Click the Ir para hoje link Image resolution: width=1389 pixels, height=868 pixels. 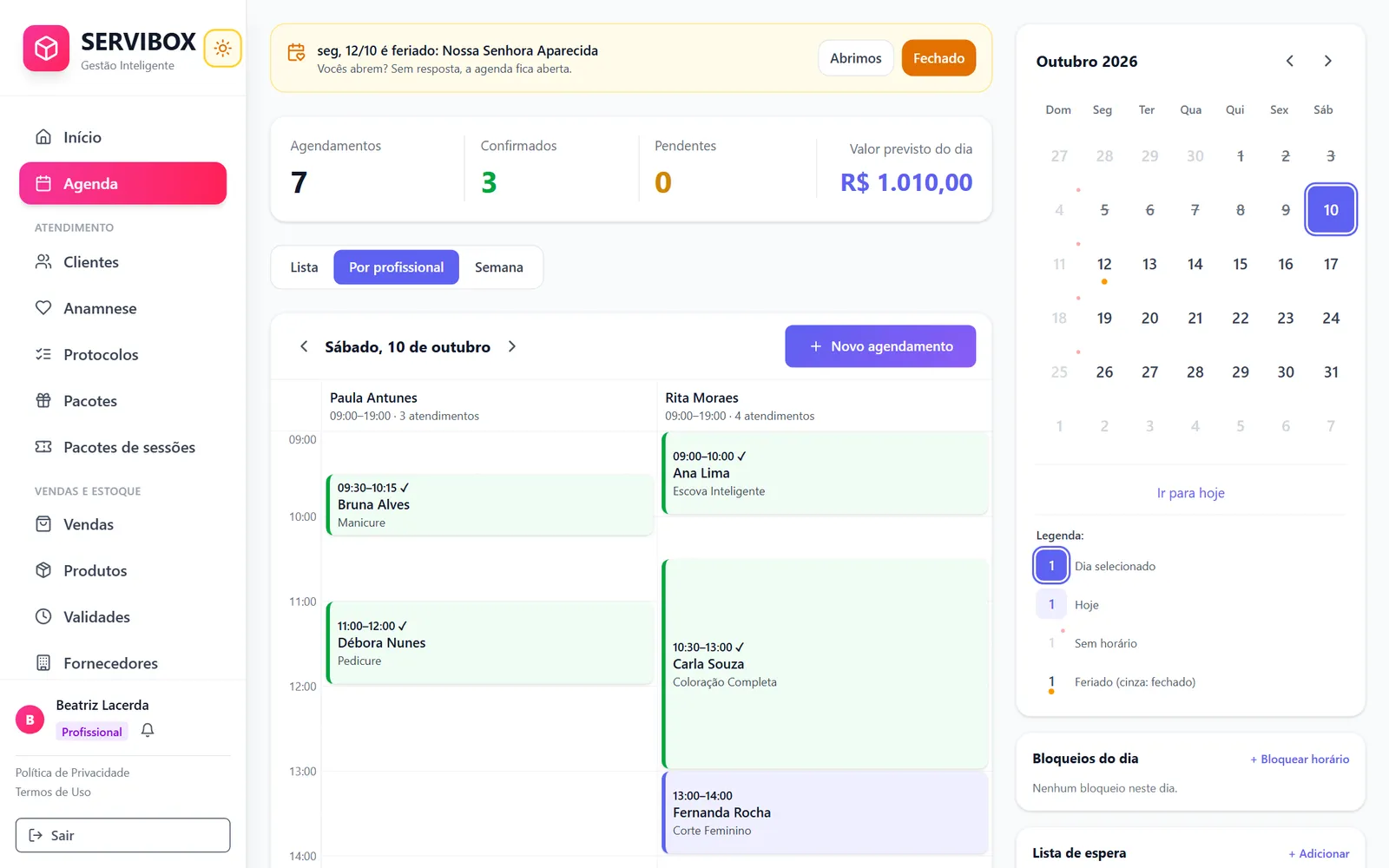pos(1190,493)
